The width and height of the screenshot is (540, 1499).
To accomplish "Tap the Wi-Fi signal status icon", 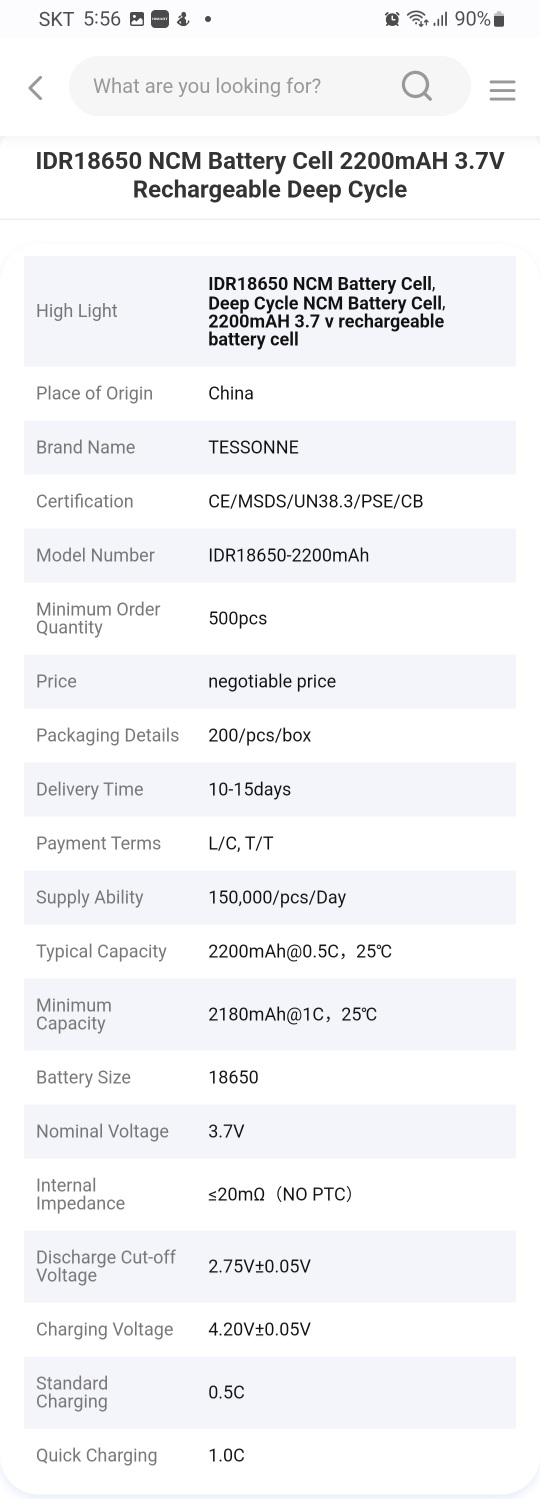I will (x=417, y=19).
